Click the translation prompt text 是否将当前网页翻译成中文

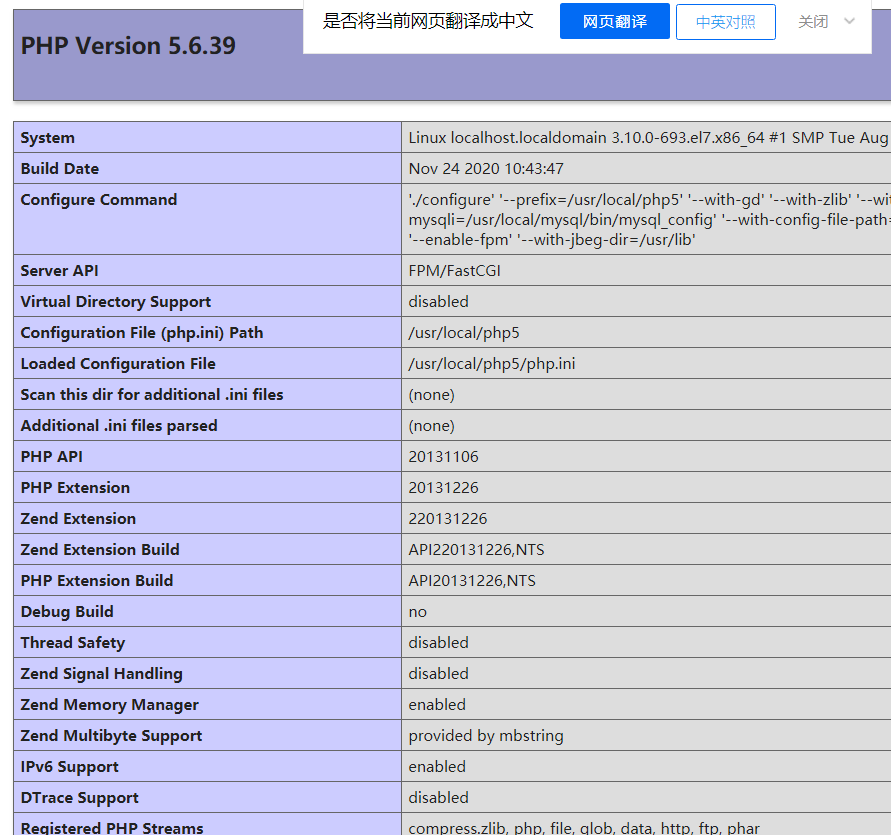(428, 21)
